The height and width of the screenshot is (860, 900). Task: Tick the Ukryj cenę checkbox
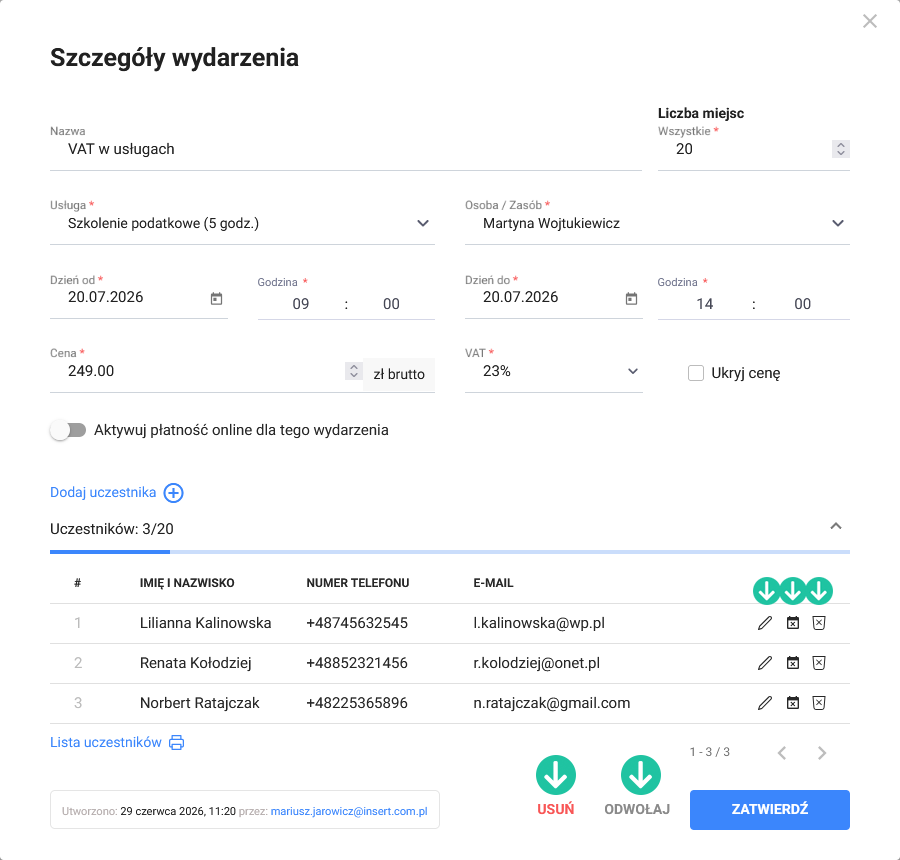[696, 373]
